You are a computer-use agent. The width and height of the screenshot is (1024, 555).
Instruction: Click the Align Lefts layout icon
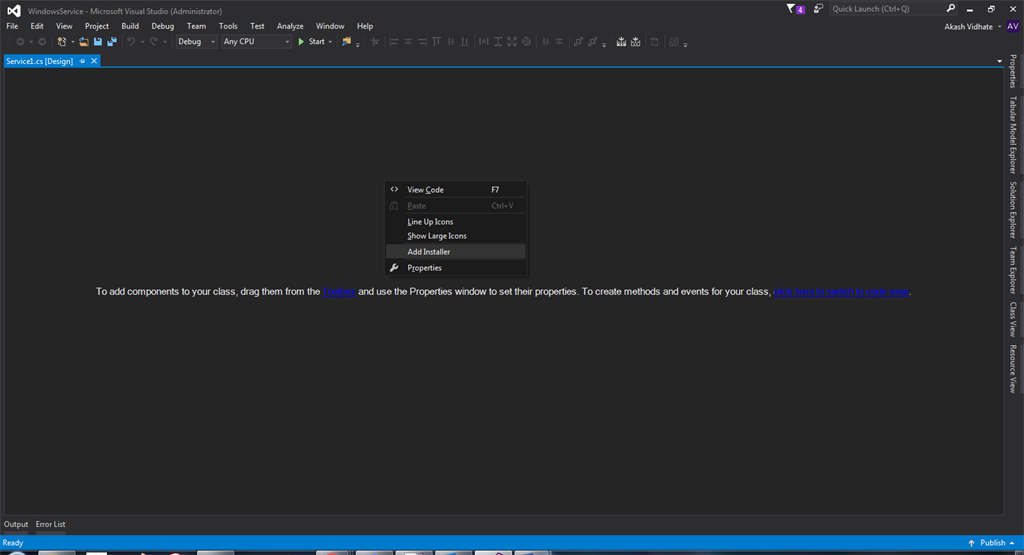click(394, 42)
